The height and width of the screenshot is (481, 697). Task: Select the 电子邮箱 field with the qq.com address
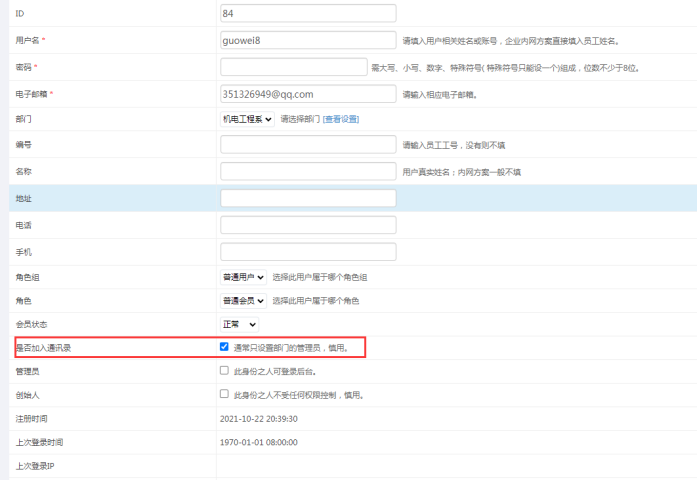click(307, 94)
